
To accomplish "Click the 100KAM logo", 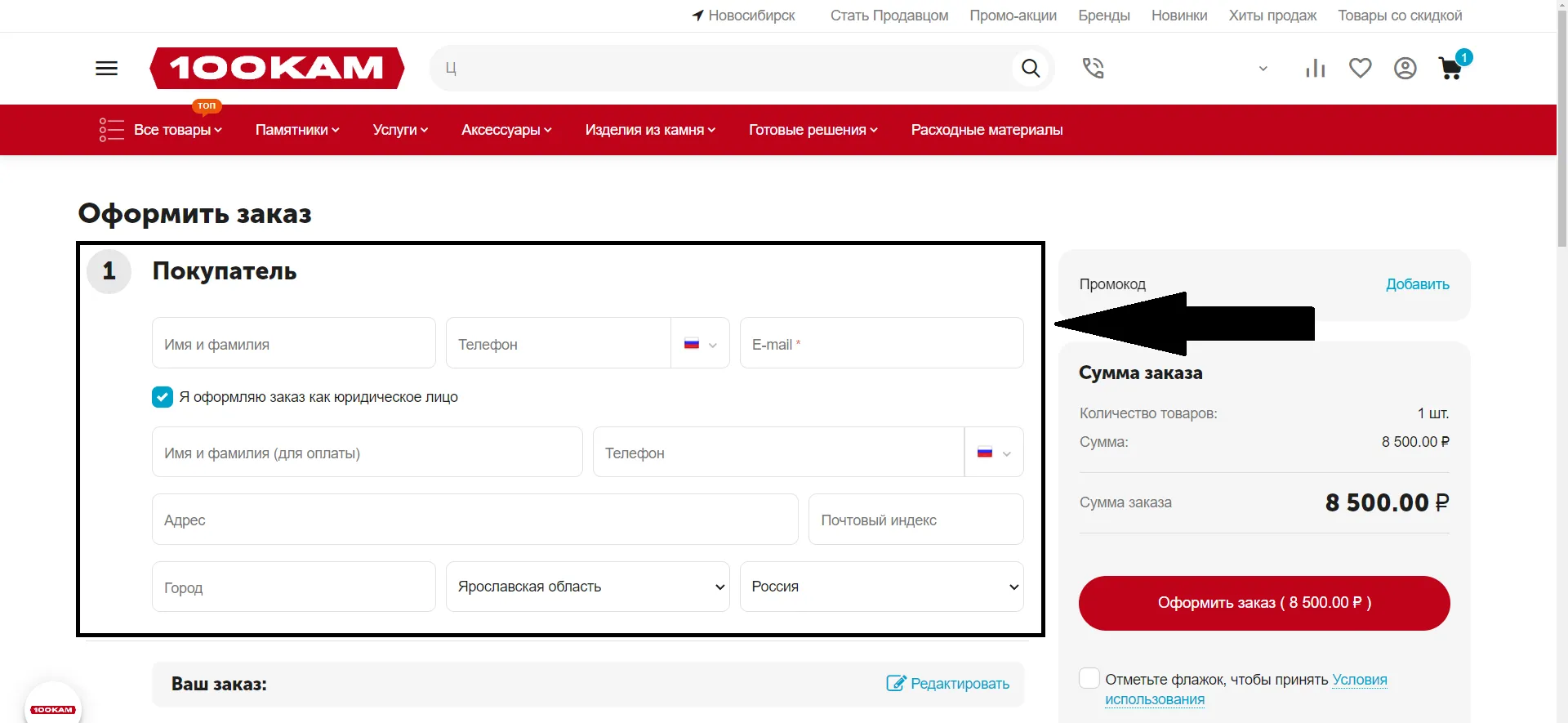I will 277,68.
